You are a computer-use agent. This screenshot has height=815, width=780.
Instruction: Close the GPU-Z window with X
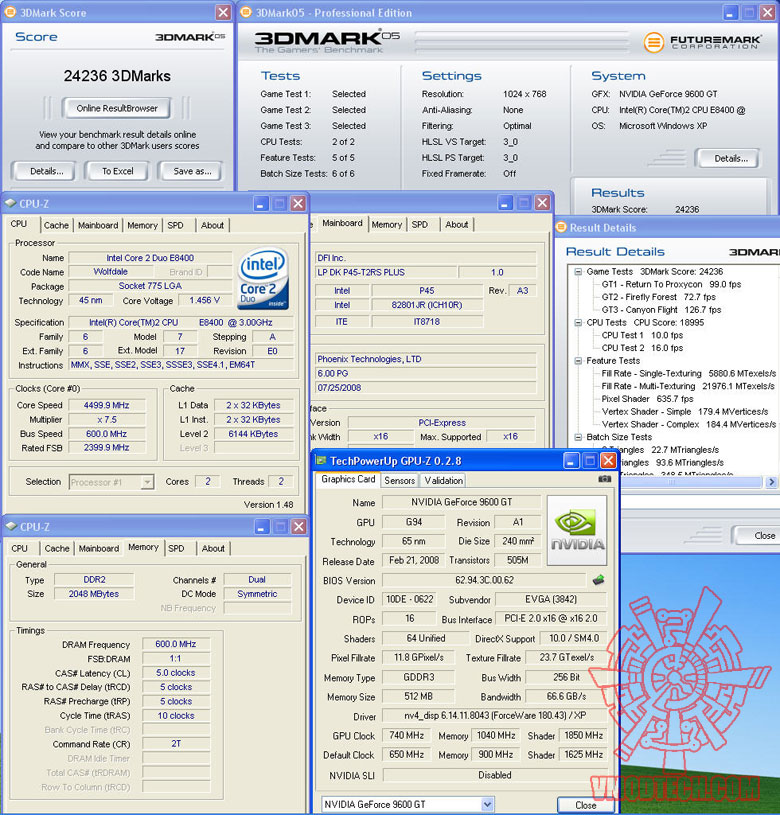click(x=609, y=461)
